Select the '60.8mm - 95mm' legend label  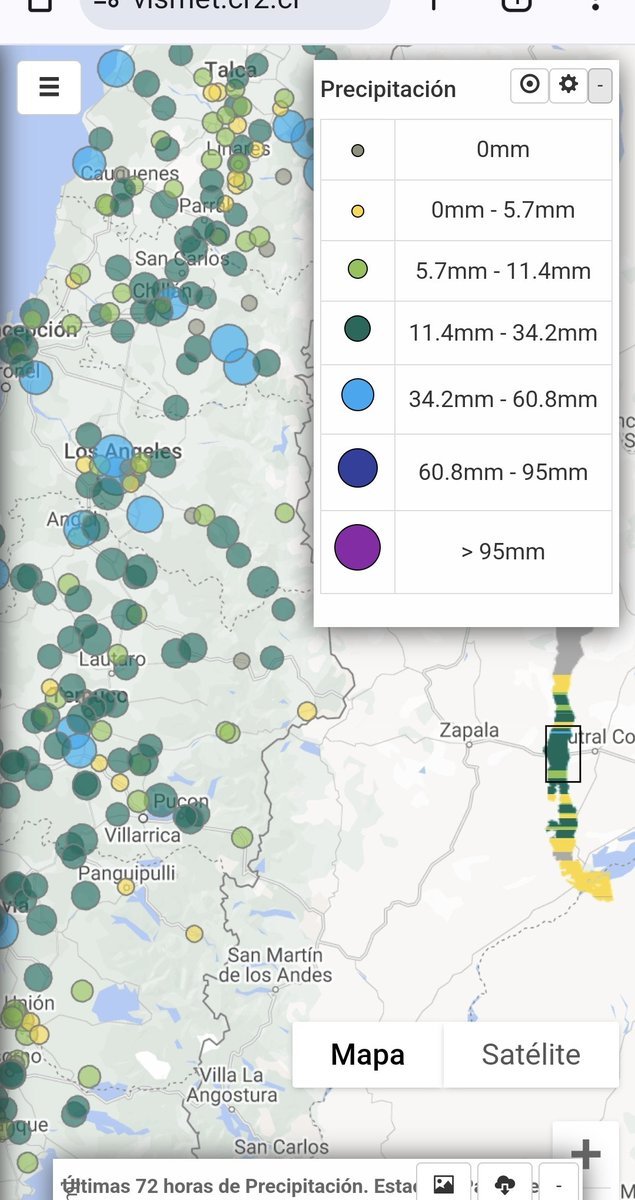pos(503,472)
